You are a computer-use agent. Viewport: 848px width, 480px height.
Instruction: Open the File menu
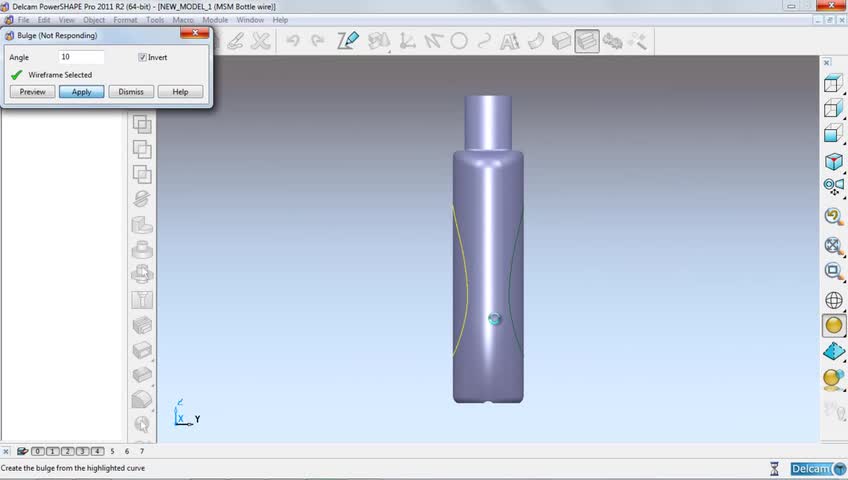(x=24, y=20)
